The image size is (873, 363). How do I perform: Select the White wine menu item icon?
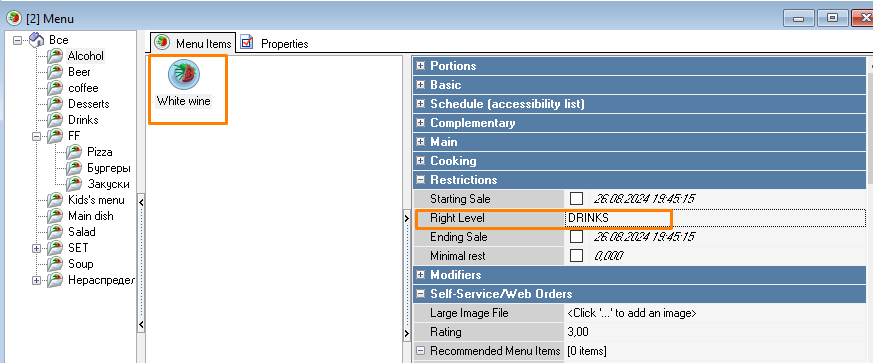coord(184,75)
